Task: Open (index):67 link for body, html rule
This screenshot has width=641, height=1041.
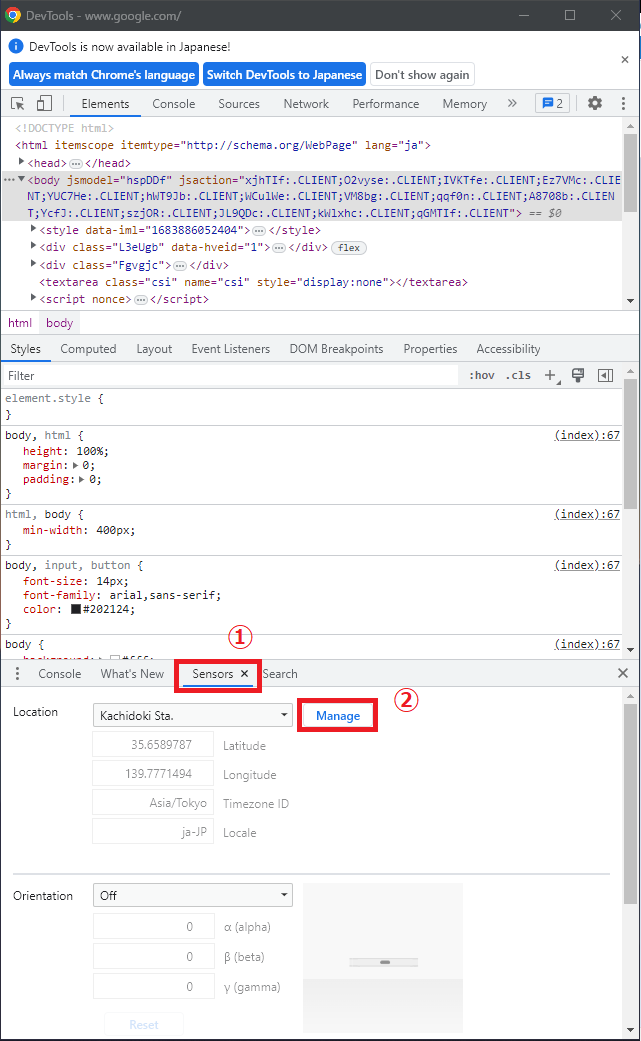Action: (x=587, y=436)
